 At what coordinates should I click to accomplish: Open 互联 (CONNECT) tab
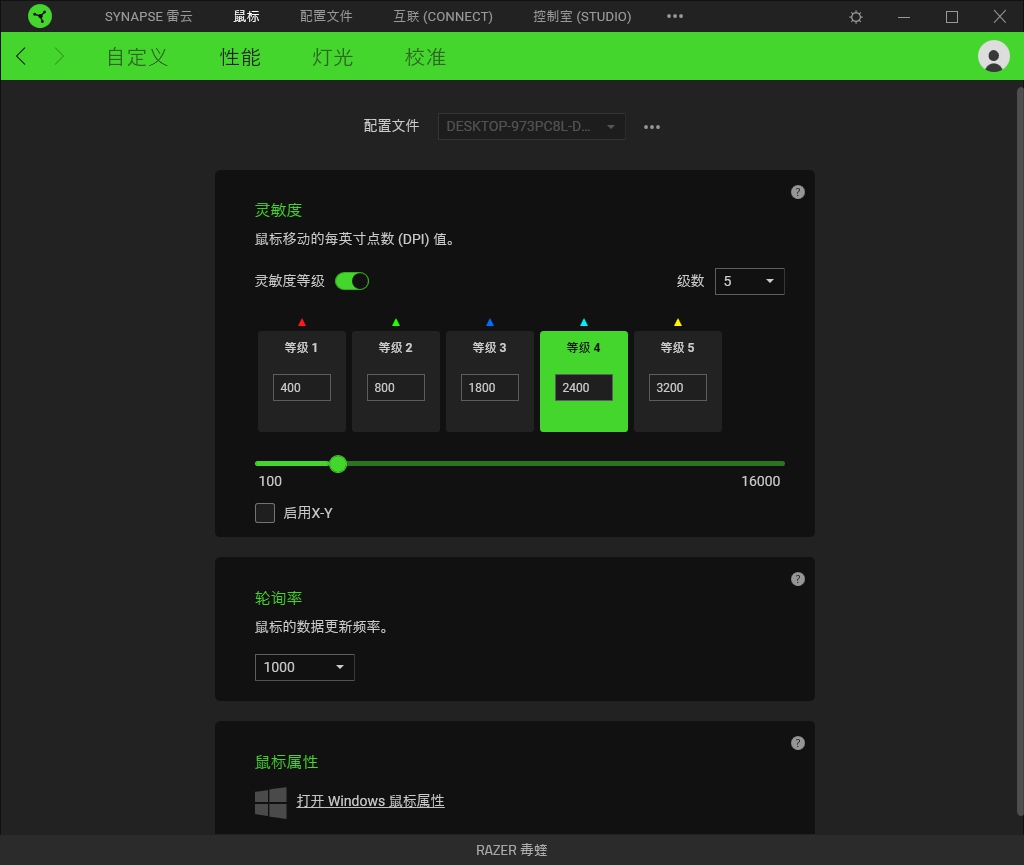[443, 16]
